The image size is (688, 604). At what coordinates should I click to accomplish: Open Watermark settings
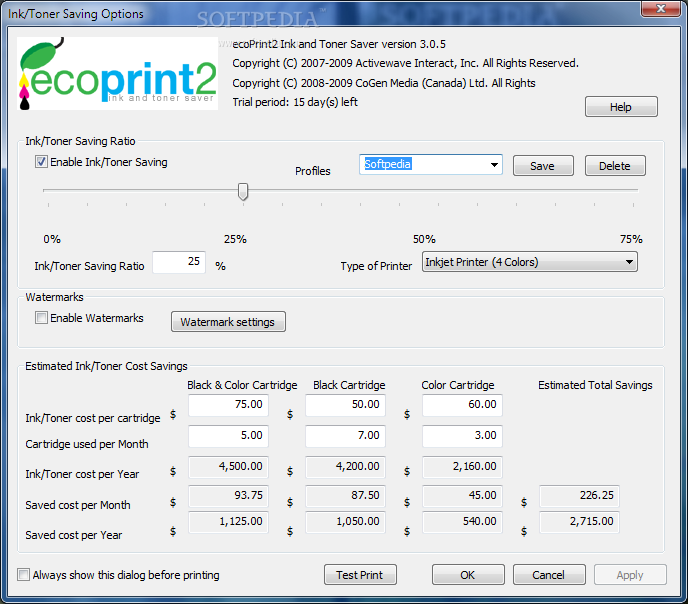point(228,322)
